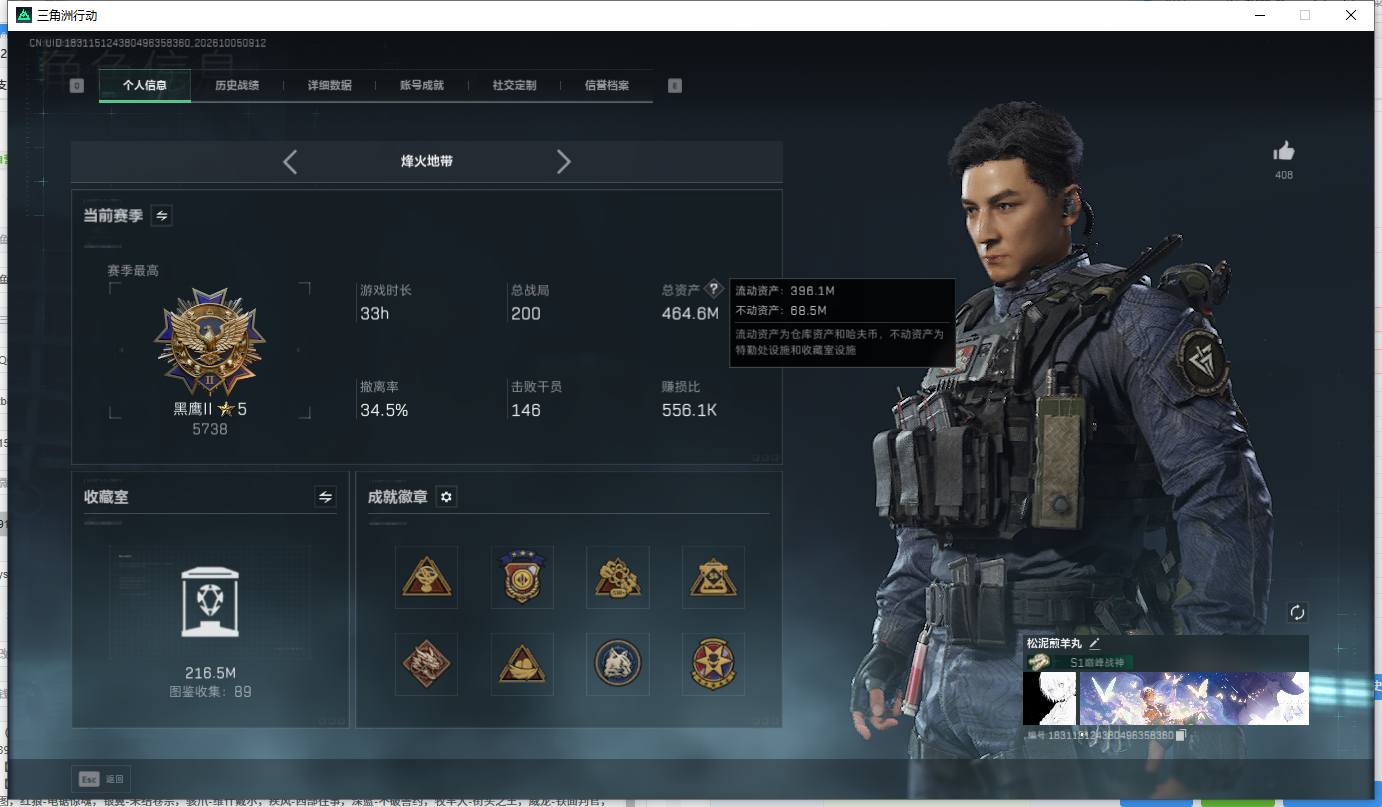Click the 464.6M total assets value

pyautogui.click(x=690, y=314)
